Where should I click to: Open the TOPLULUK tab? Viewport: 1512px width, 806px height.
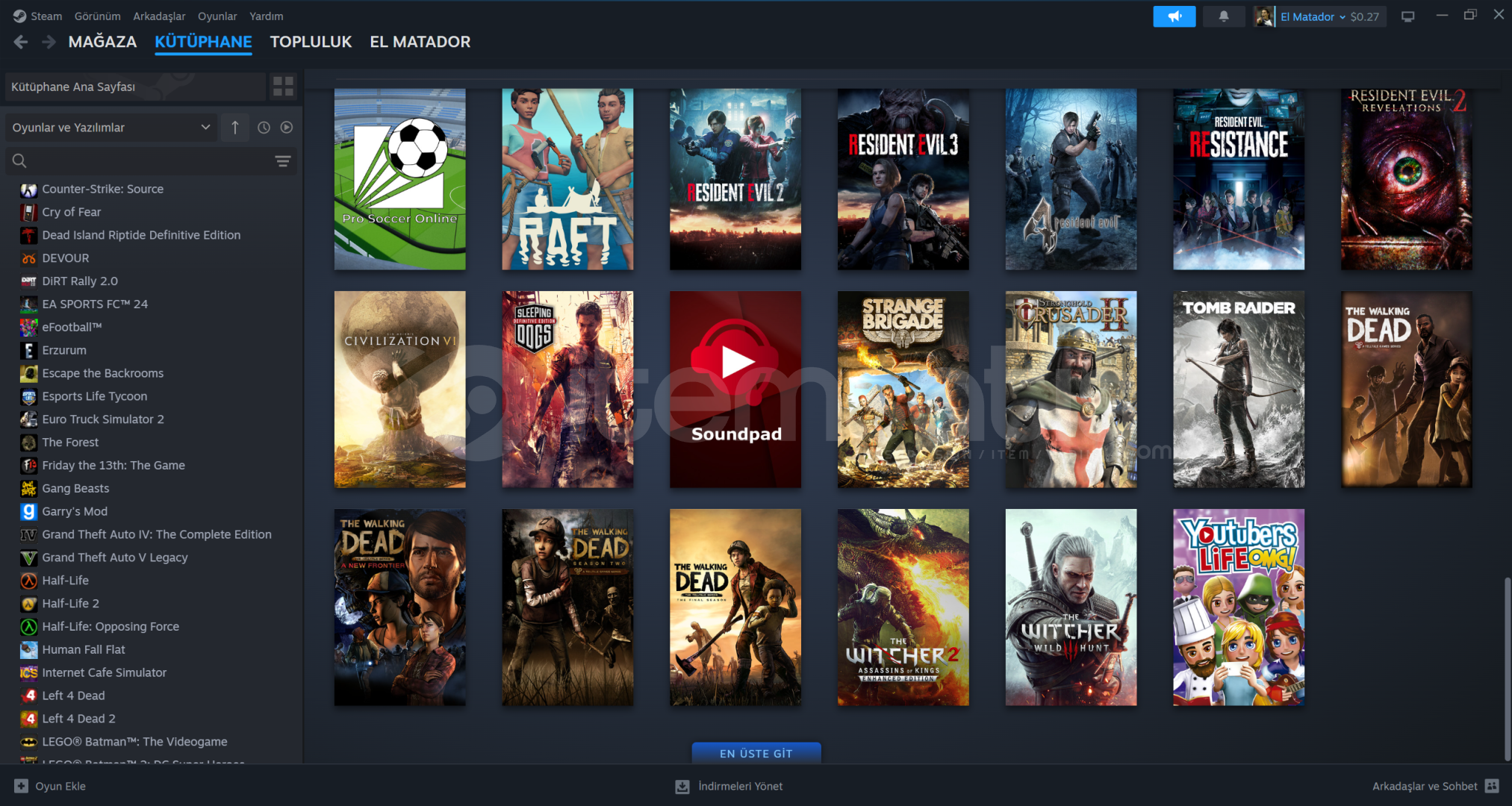311,42
